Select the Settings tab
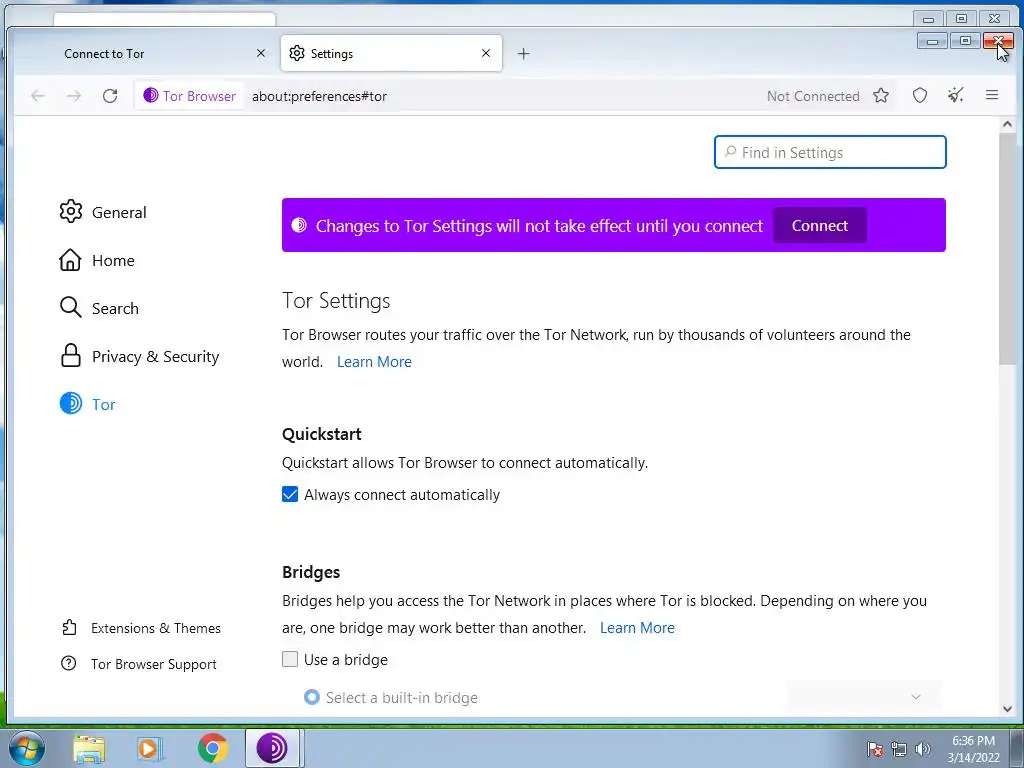 tap(391, 53)
